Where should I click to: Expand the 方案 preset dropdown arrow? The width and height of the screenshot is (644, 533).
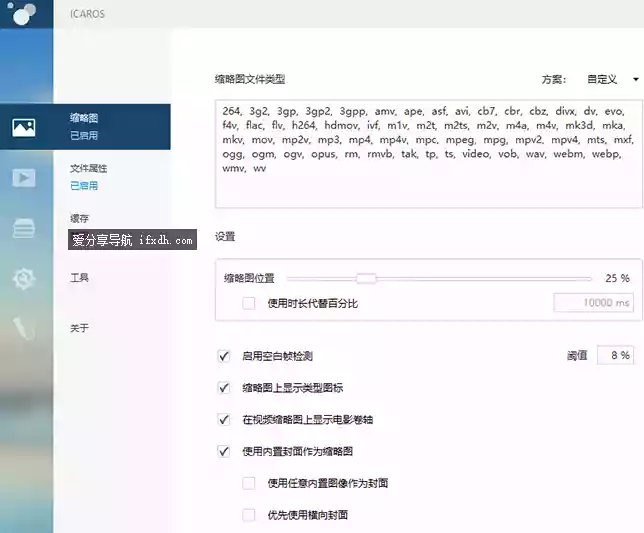(x=635, y=79)
